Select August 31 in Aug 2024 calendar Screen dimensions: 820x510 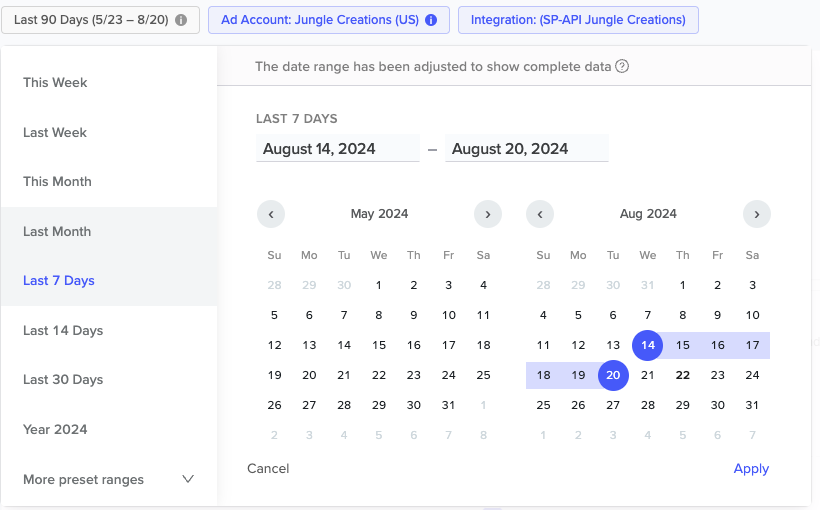(x=752, y=405)
